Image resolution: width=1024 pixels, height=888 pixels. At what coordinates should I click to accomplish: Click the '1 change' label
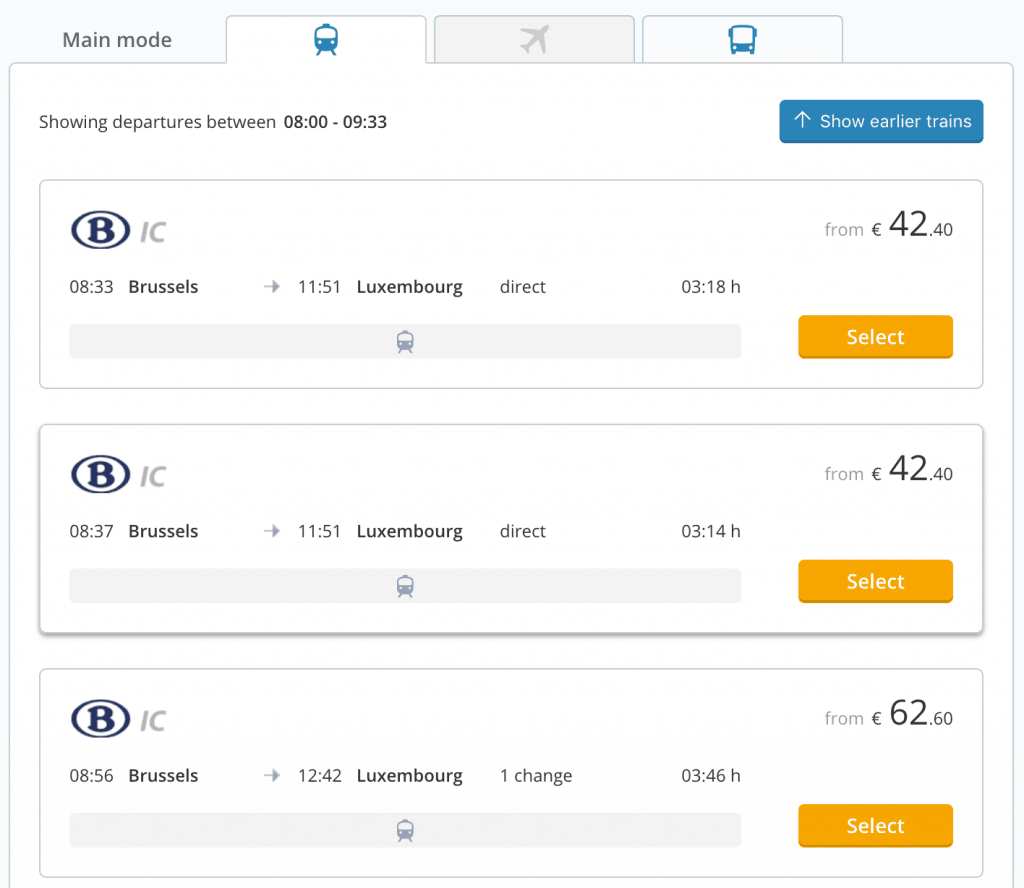[536, 776]
